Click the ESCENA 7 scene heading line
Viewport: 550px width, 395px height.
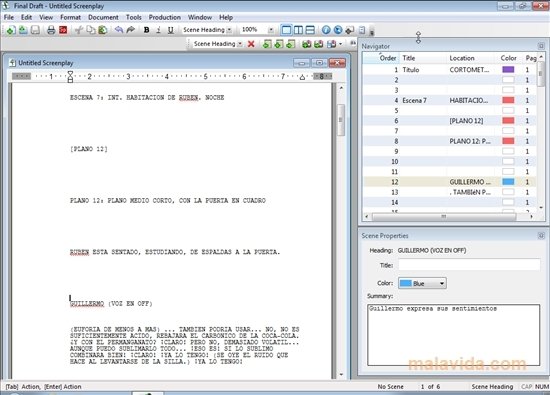147,98
